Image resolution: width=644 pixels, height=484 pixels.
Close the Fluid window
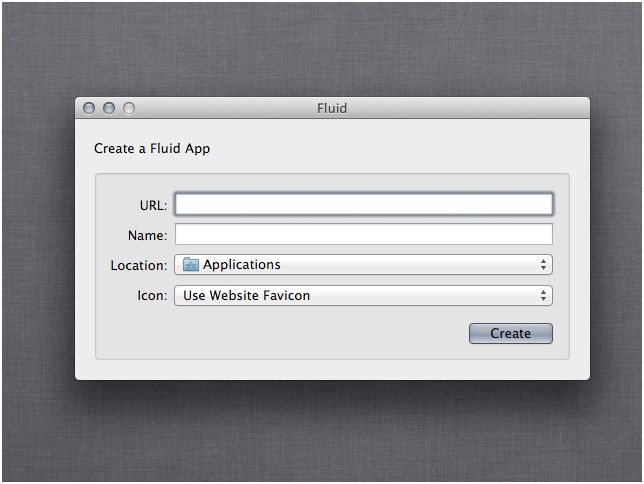point(89,108)
